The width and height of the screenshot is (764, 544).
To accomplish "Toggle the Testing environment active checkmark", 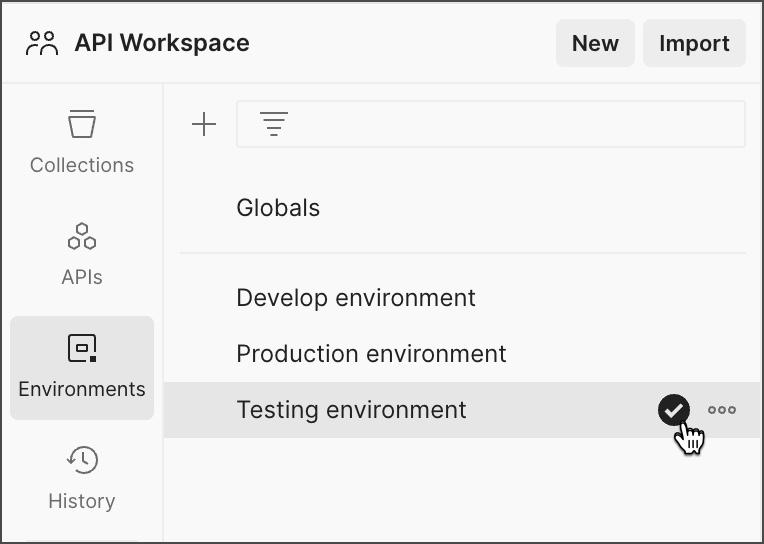I will pyautogui.click(x=674, y=410).
